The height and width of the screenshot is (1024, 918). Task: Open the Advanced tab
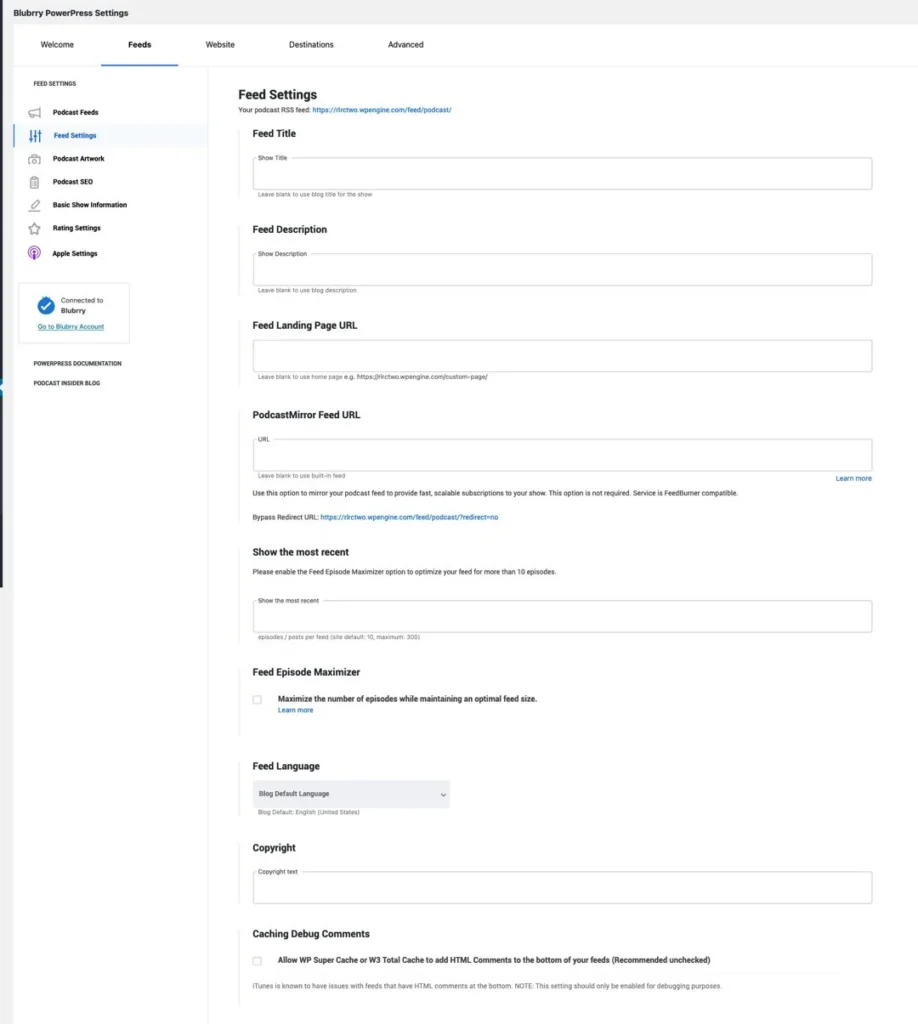405,44
